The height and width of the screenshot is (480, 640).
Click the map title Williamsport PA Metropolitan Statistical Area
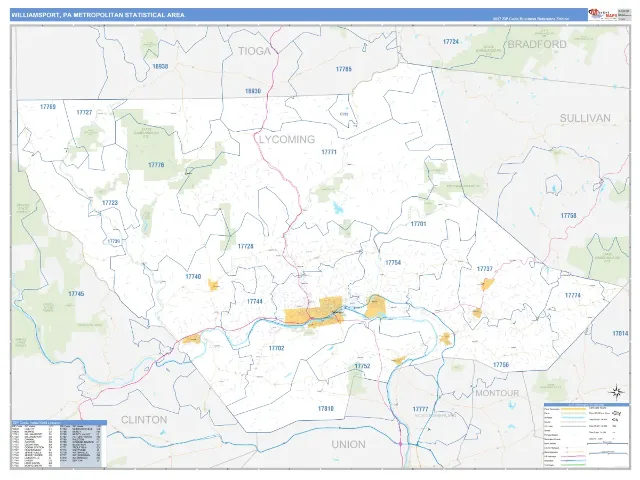pos(98,15)
